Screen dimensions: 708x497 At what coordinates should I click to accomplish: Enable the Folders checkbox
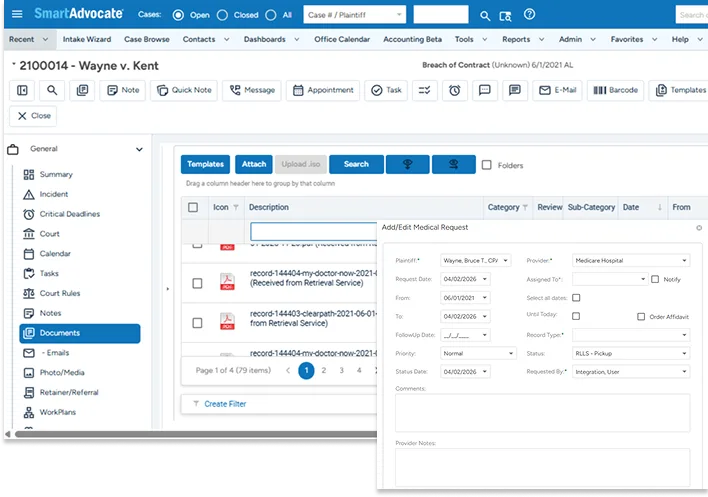[x=487, y=165]
